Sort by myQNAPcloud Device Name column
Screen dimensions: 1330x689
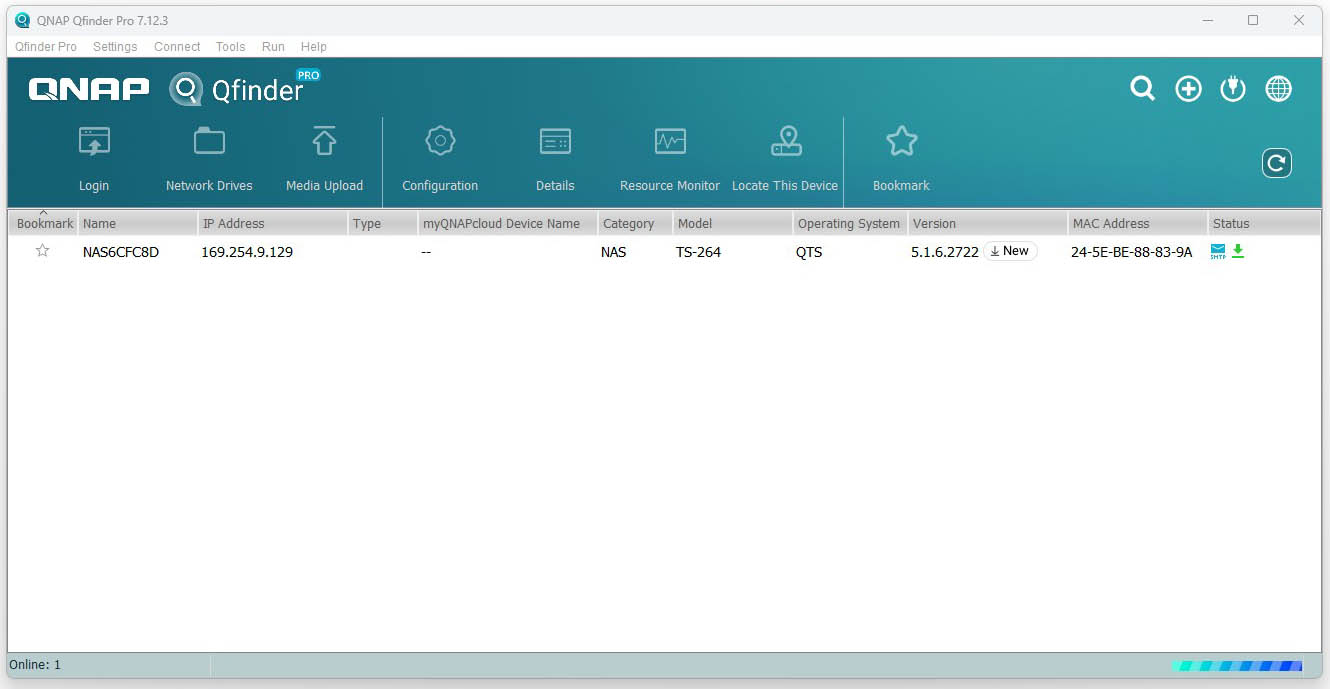508,223
